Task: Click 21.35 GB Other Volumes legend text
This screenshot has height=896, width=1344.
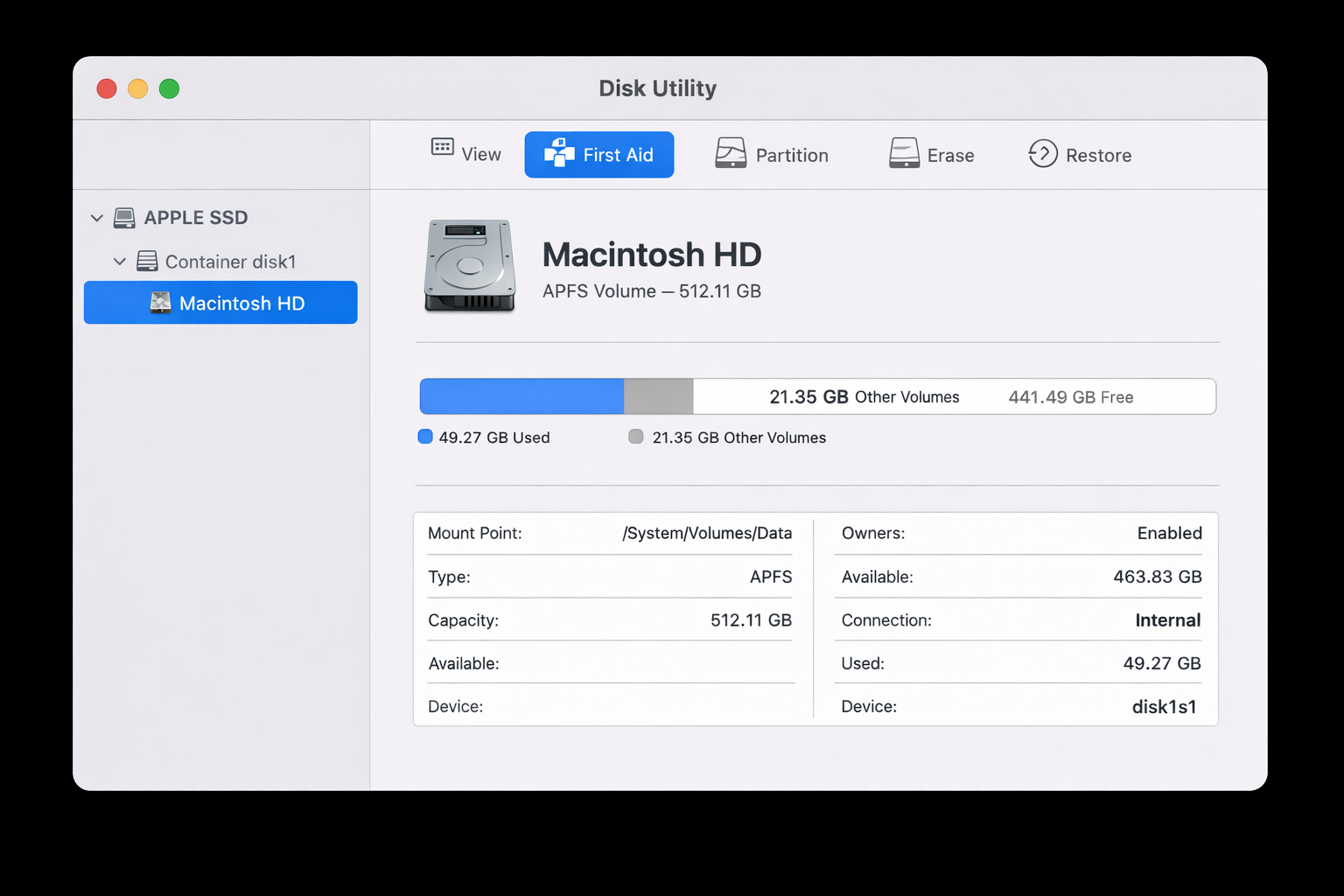Action: pyautogui.click(x=739, y=437)
